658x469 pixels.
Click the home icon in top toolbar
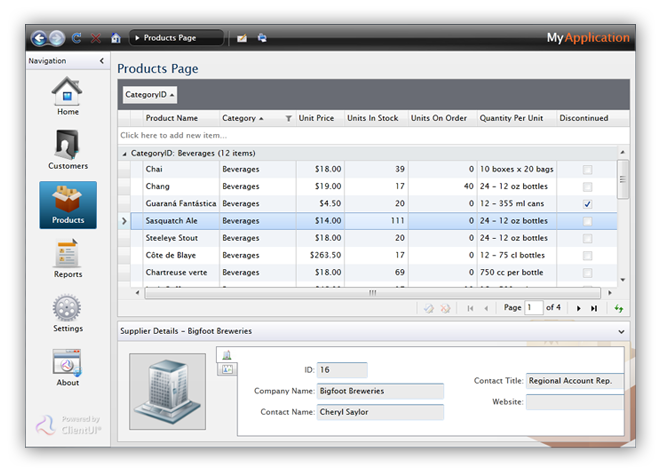(116, 38)
